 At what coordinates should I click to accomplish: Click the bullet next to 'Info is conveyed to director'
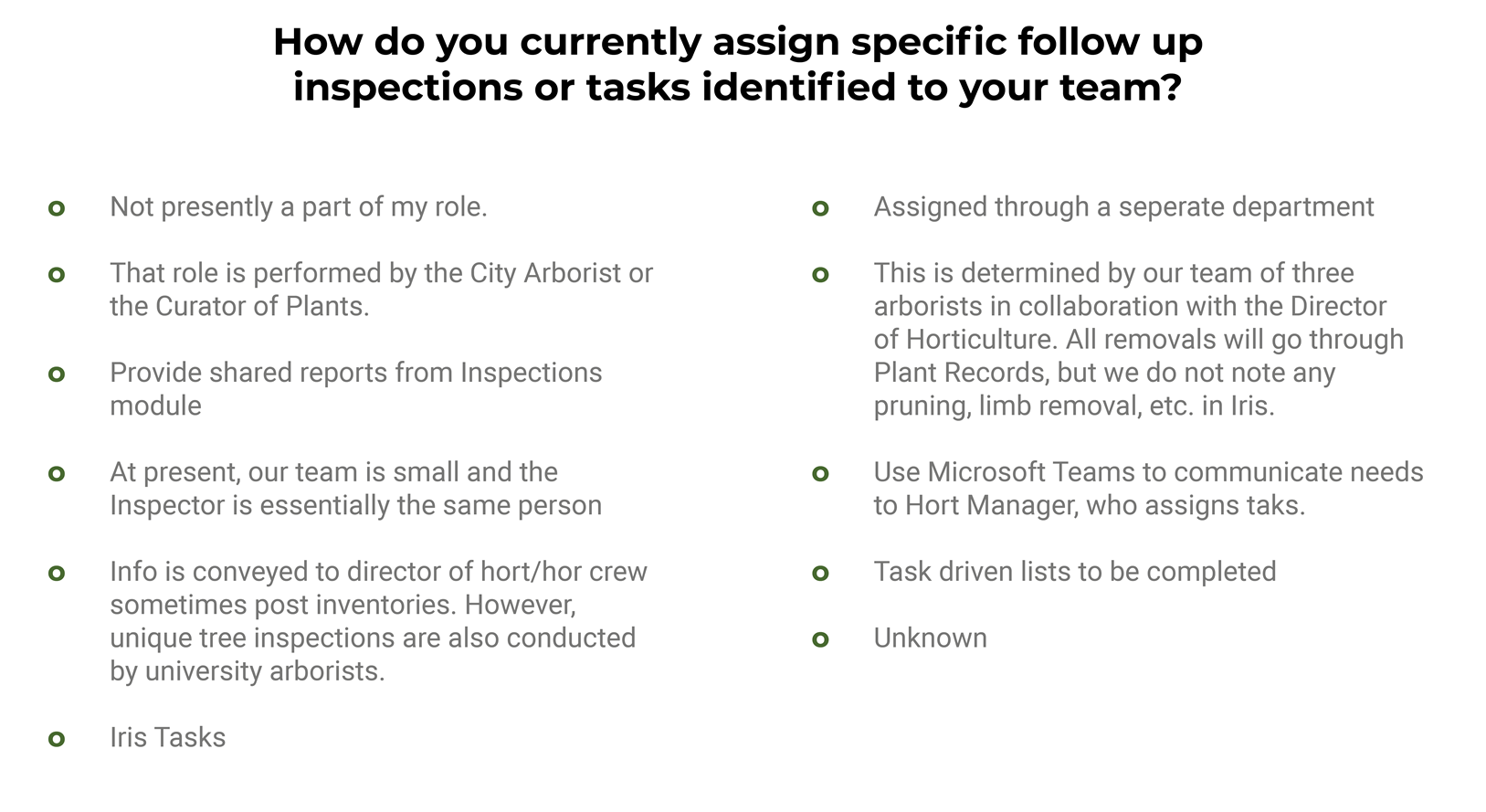pyautogui.click(x=57, y=573)
